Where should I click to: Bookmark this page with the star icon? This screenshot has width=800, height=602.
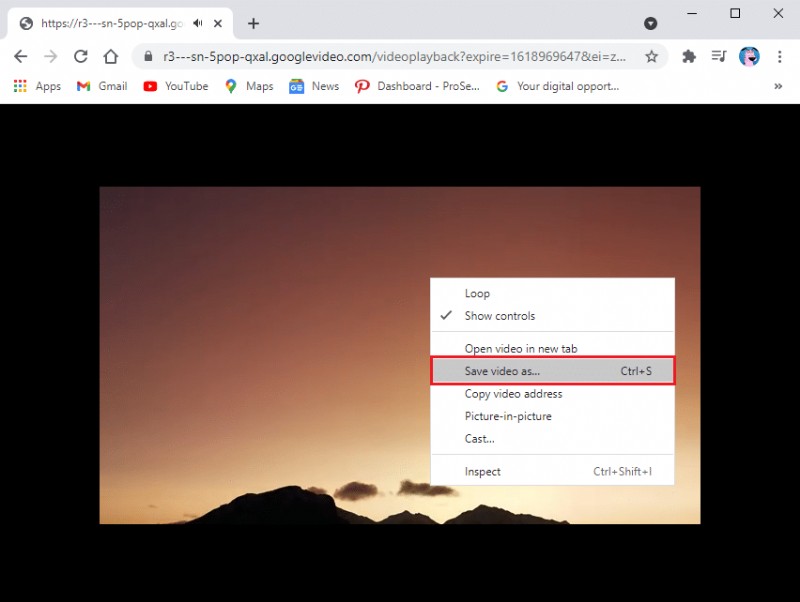[652, 57]
